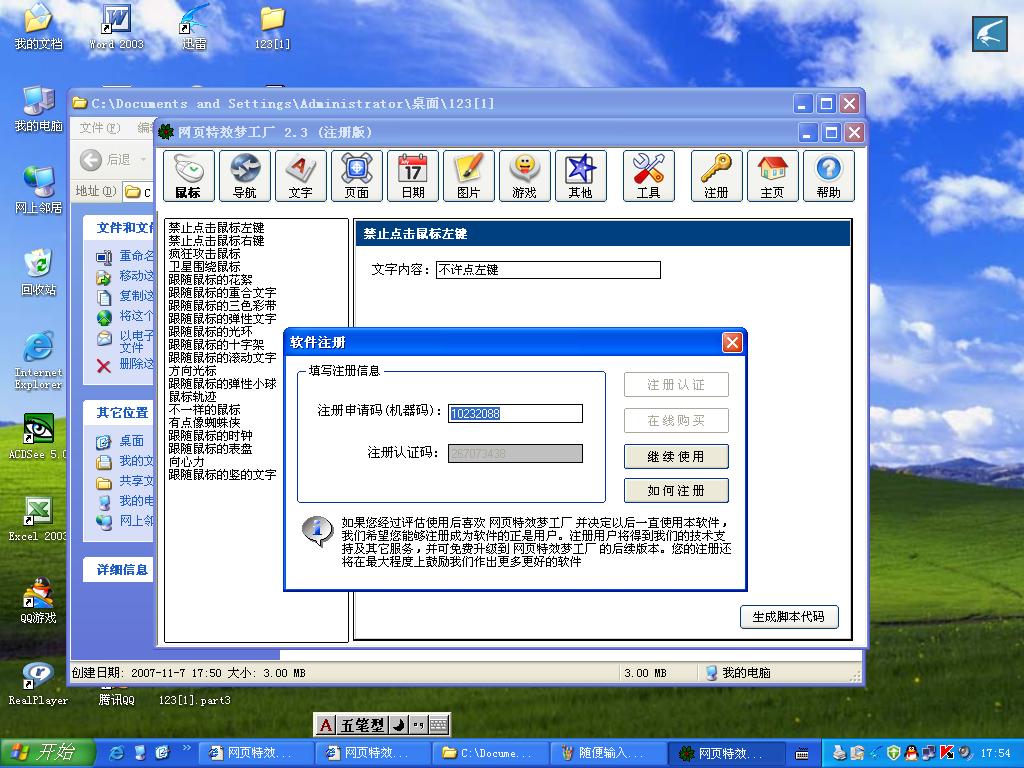Select 跟随鼠标的弹性小球 list item
Image resolution: width=1024 pixels, height=768 pixels.
222,383
